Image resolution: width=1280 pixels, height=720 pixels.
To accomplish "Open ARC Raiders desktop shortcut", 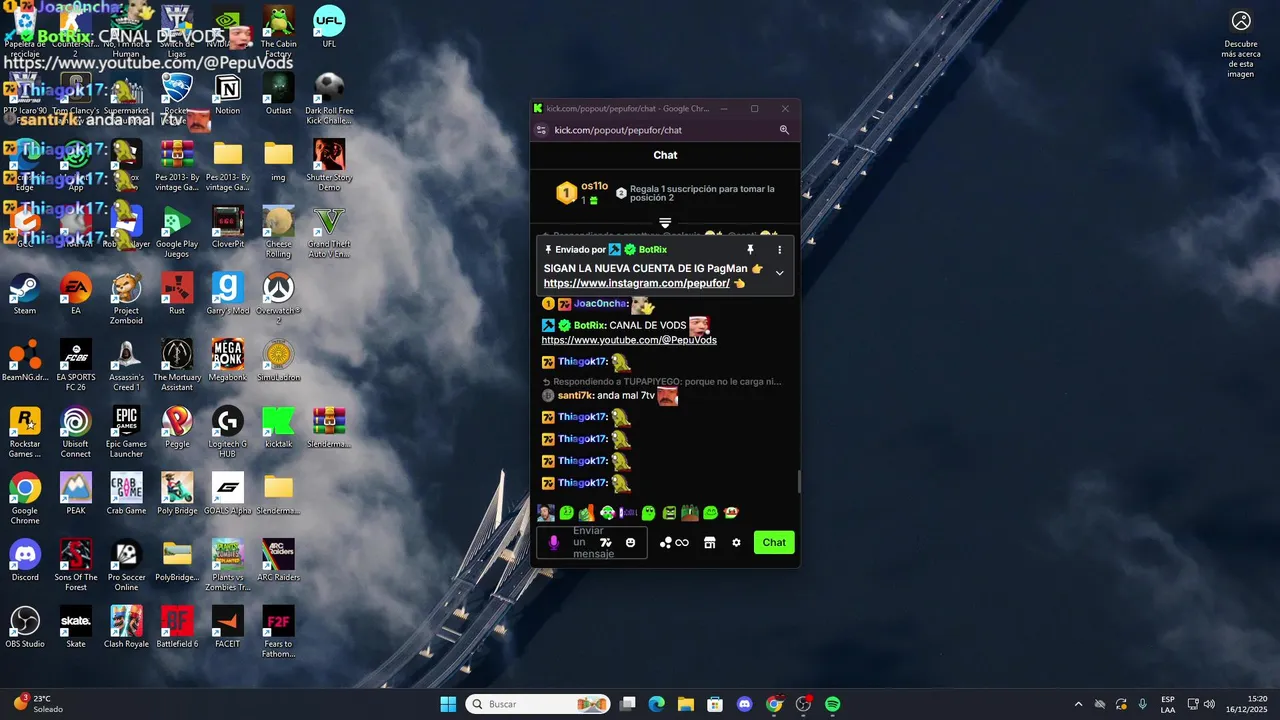I will [x=278, y=561].
